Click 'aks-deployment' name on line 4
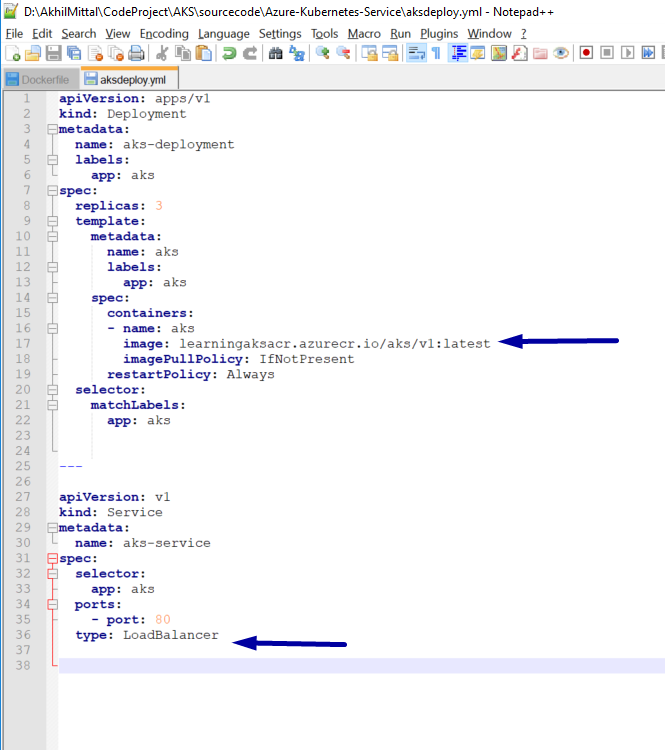Screen dimensions: 665x750 click(x=179, y=144)
